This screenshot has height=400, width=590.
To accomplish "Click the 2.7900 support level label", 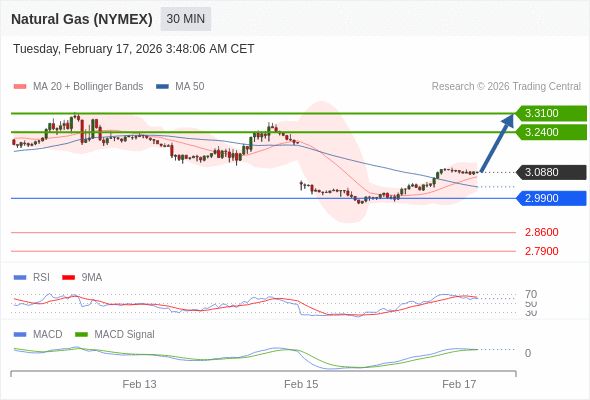I will pos(541,251).
